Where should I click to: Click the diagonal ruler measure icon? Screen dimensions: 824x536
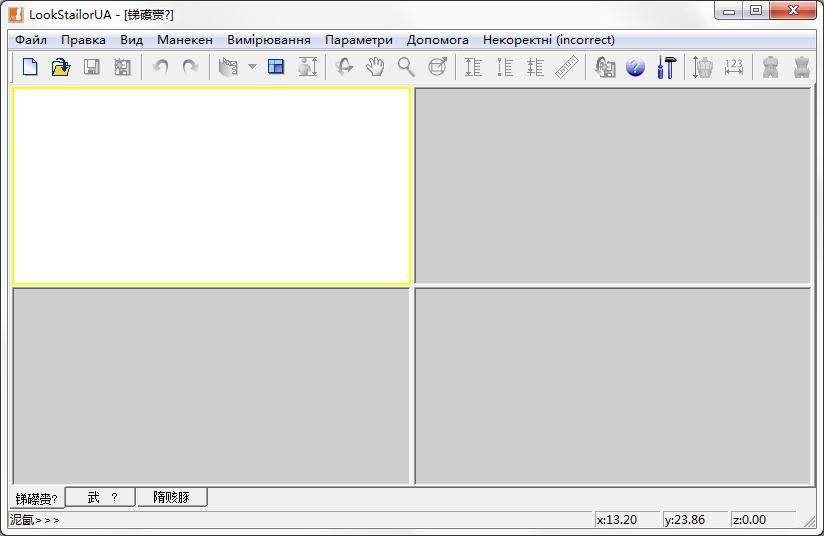[567, 67]
